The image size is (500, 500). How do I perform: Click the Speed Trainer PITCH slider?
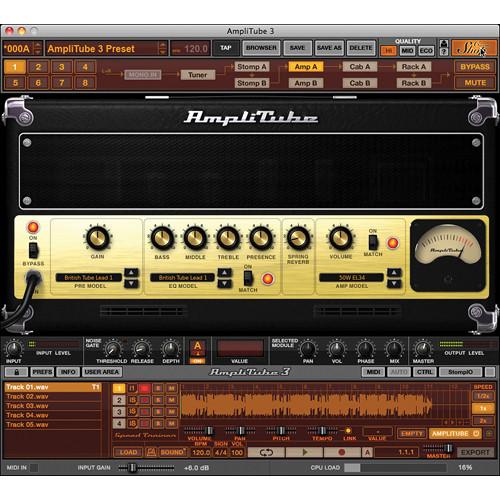pos(281,431)
